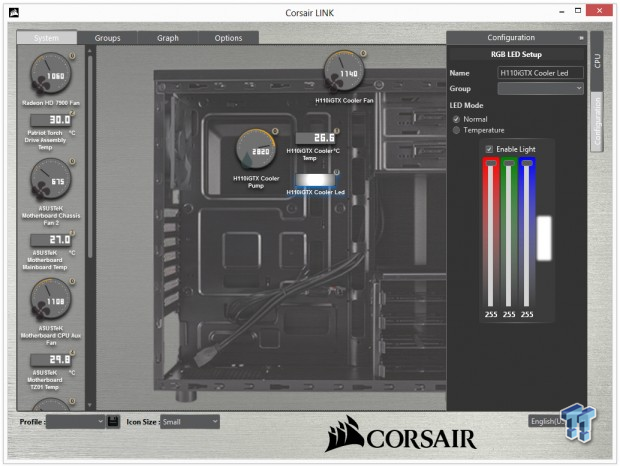Click the Configuration panel header
This screenshot has width=620, height=467.
point(516,38)
